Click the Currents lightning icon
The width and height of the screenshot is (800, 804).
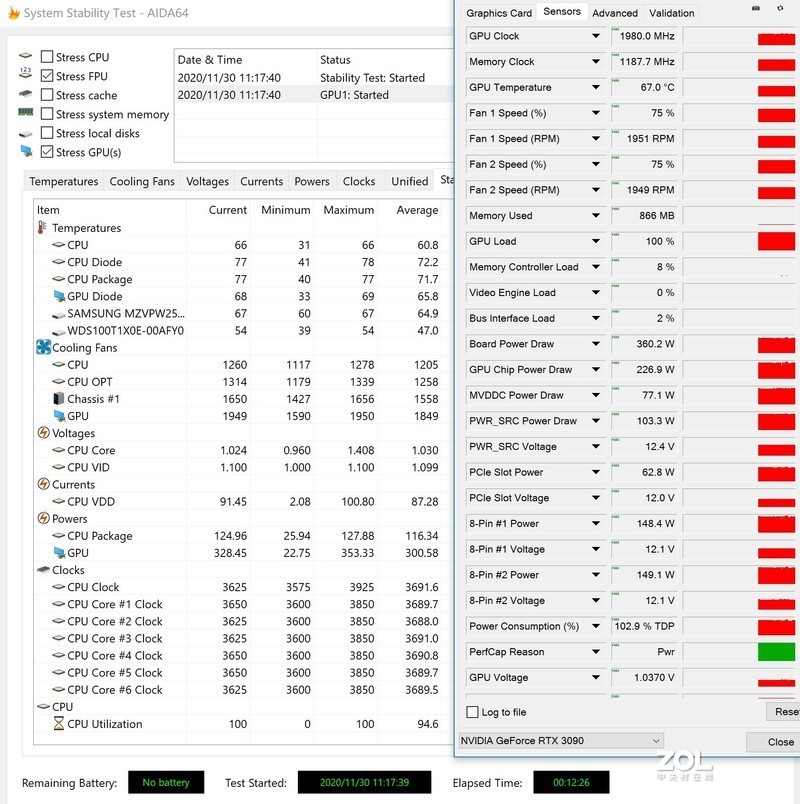44,484
